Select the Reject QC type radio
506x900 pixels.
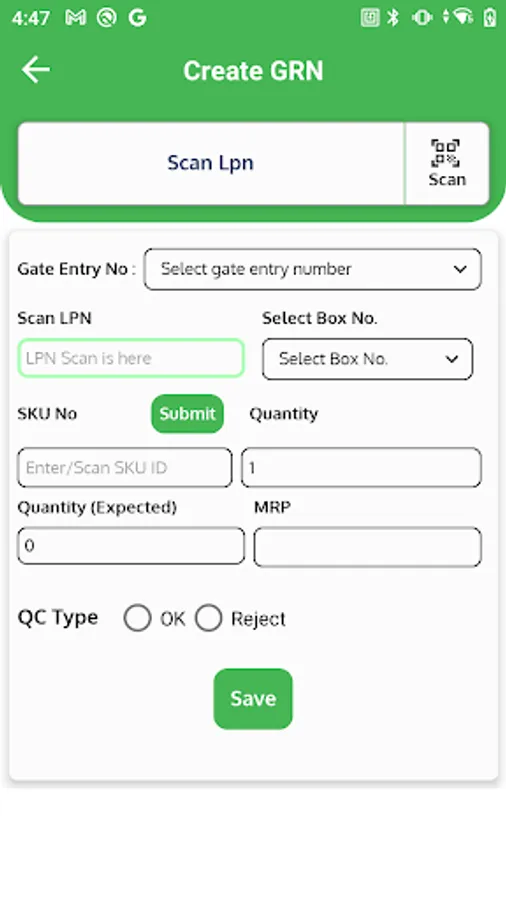(x=208, y=618)
